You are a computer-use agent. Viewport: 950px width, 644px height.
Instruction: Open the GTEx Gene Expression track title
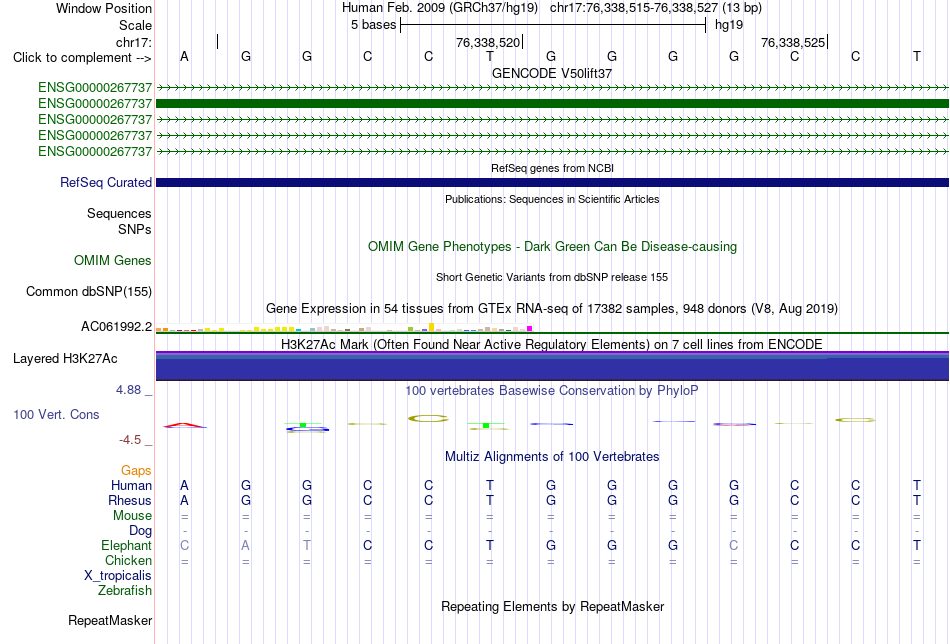(552, 308)
